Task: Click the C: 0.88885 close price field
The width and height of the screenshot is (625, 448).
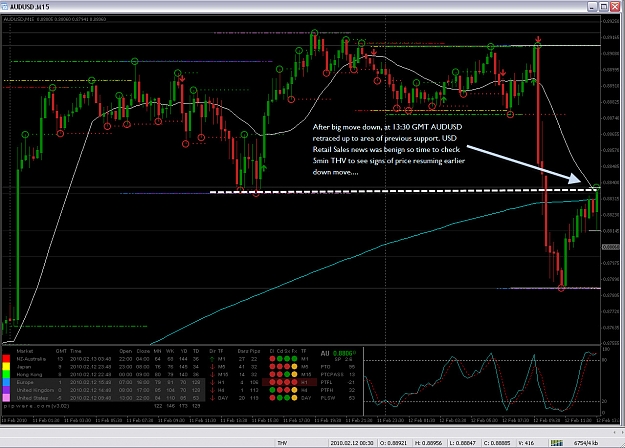Action: [x=497, y=443]
